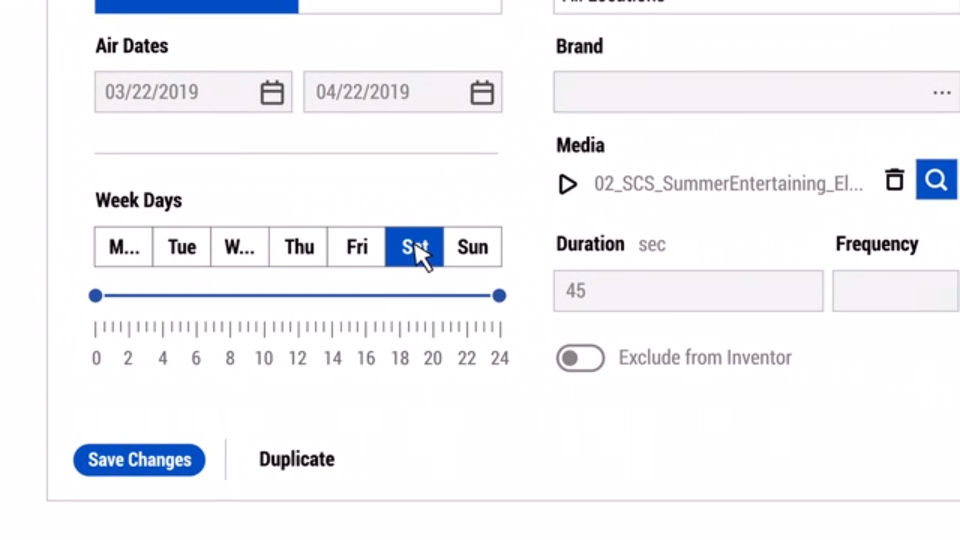Enable the Exclude from Inventory switch
This screenshot has height=540, width=960.
(x=580, y=358)
